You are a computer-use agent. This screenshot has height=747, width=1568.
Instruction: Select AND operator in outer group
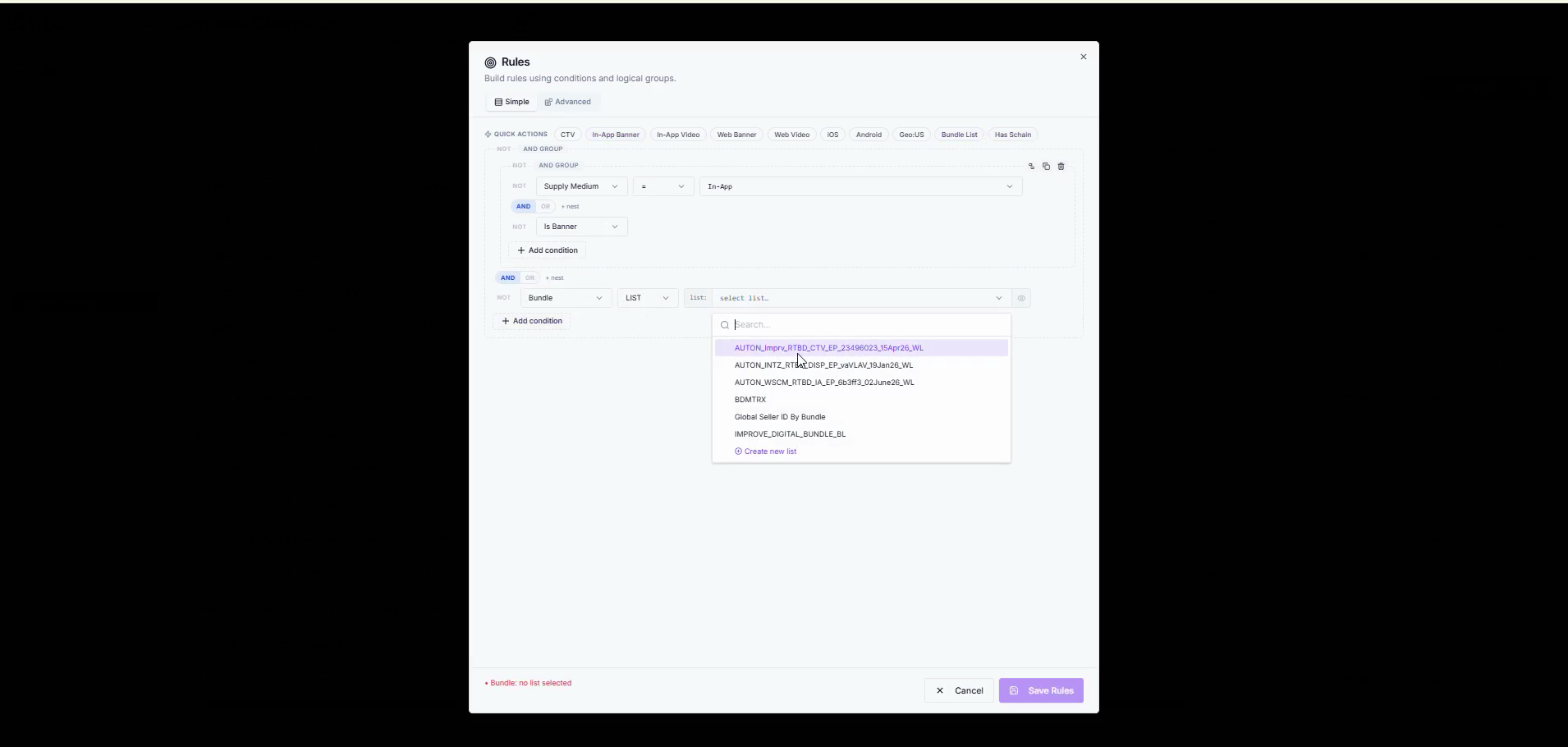coord(507,278)
